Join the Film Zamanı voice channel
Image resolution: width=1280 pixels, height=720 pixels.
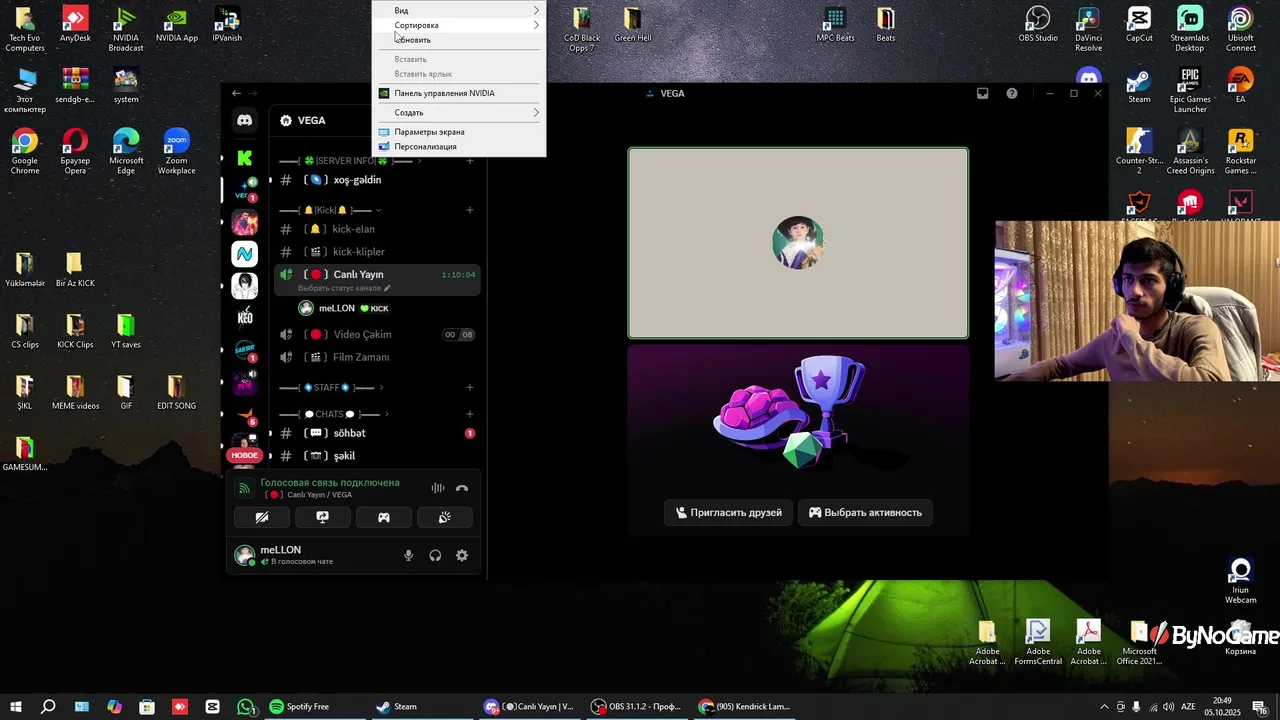[x=377, y=357]
